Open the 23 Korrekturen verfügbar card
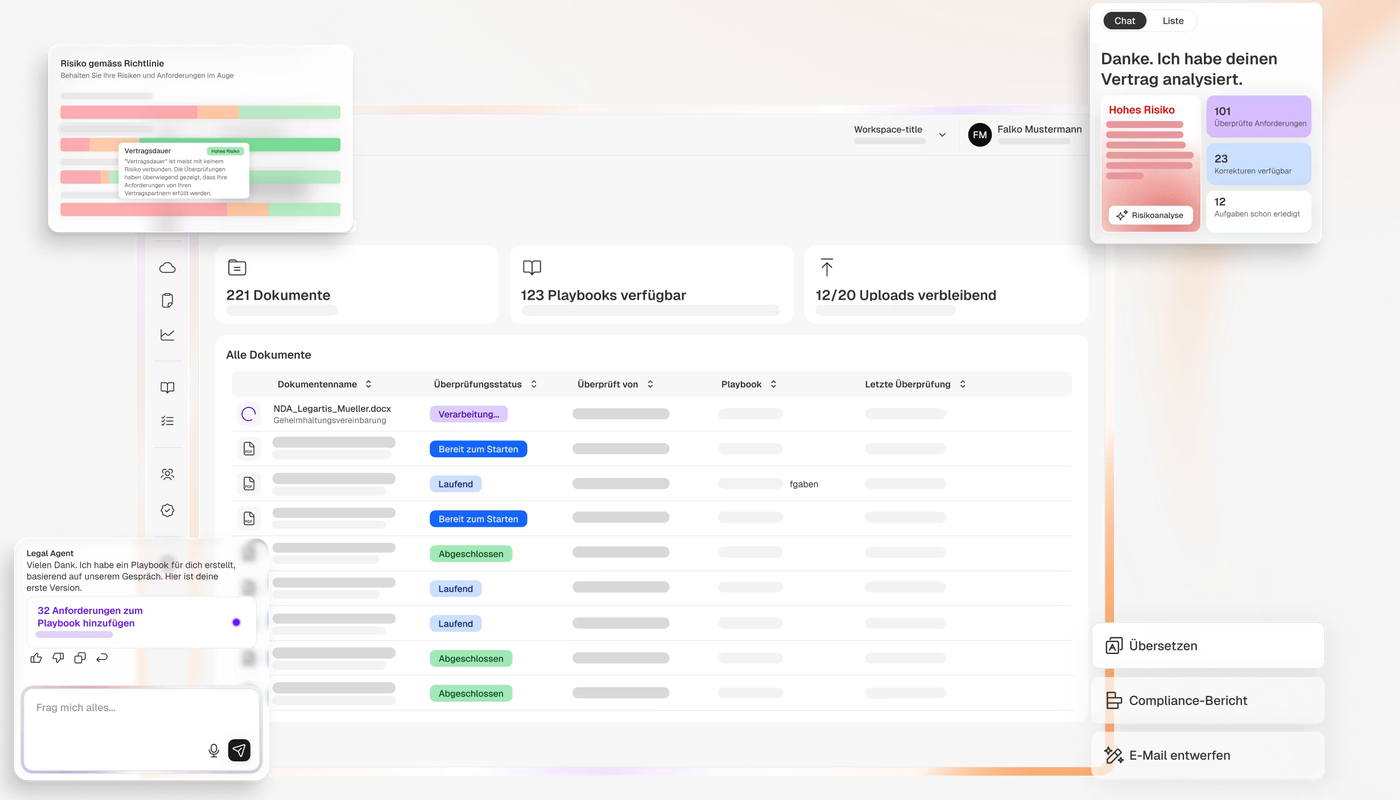Screen dimensions: 1400x800 pos(1258,164)
